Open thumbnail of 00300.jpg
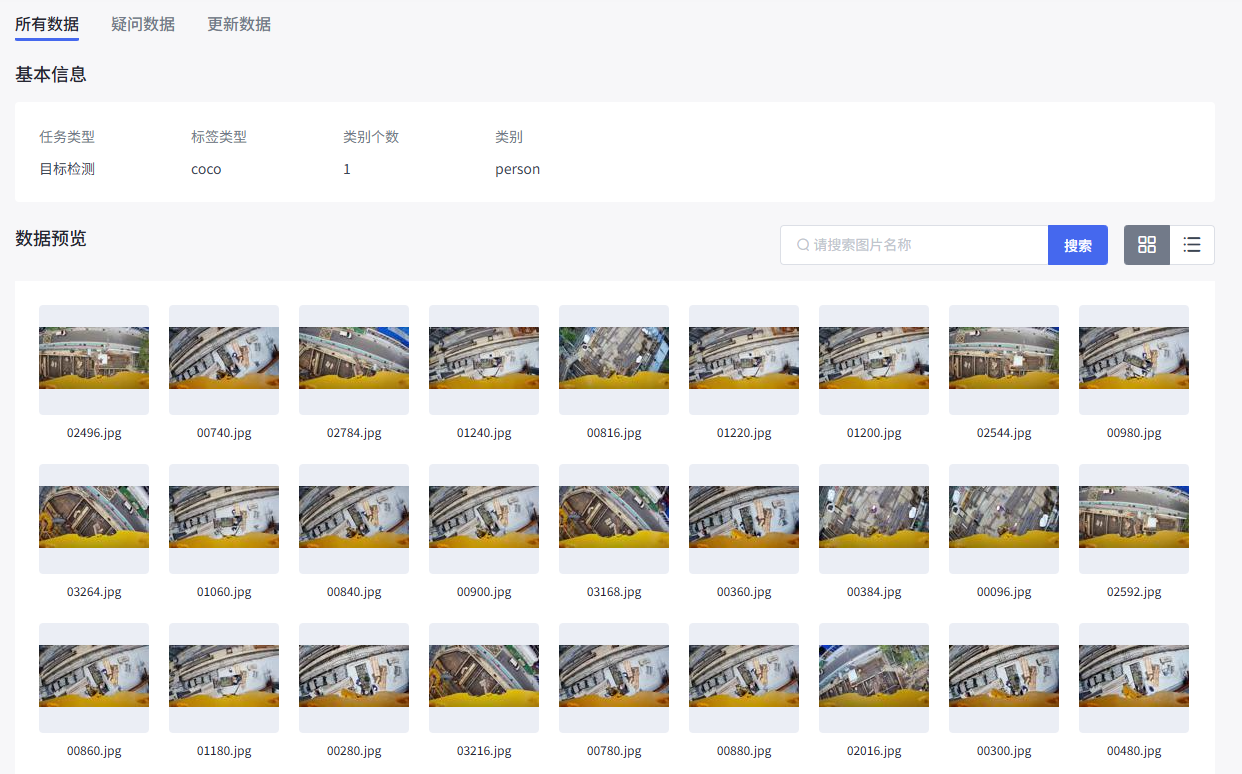Viewport: 1242px width, 774px height. (1004, 678)
